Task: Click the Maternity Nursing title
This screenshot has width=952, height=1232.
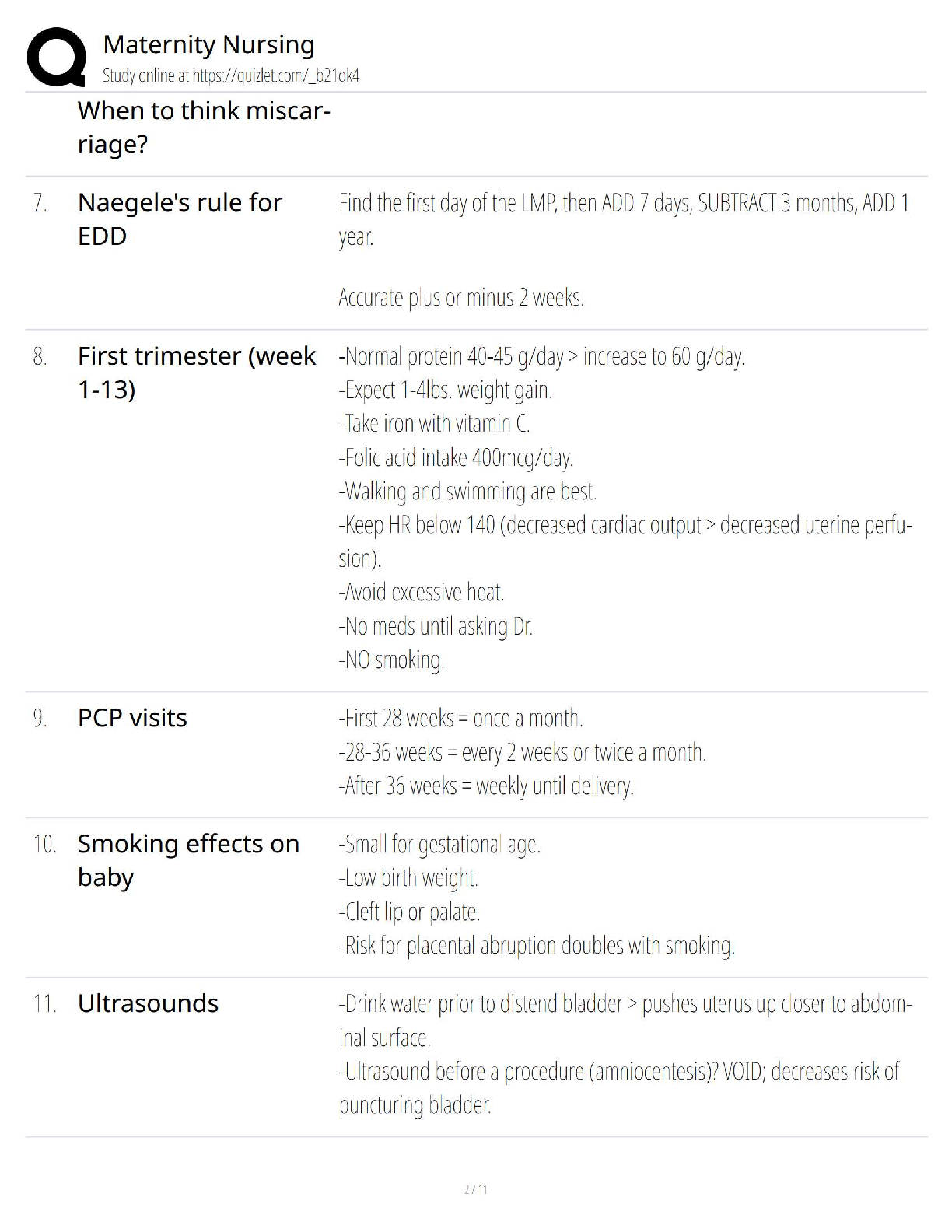Action: click(208, 44)
